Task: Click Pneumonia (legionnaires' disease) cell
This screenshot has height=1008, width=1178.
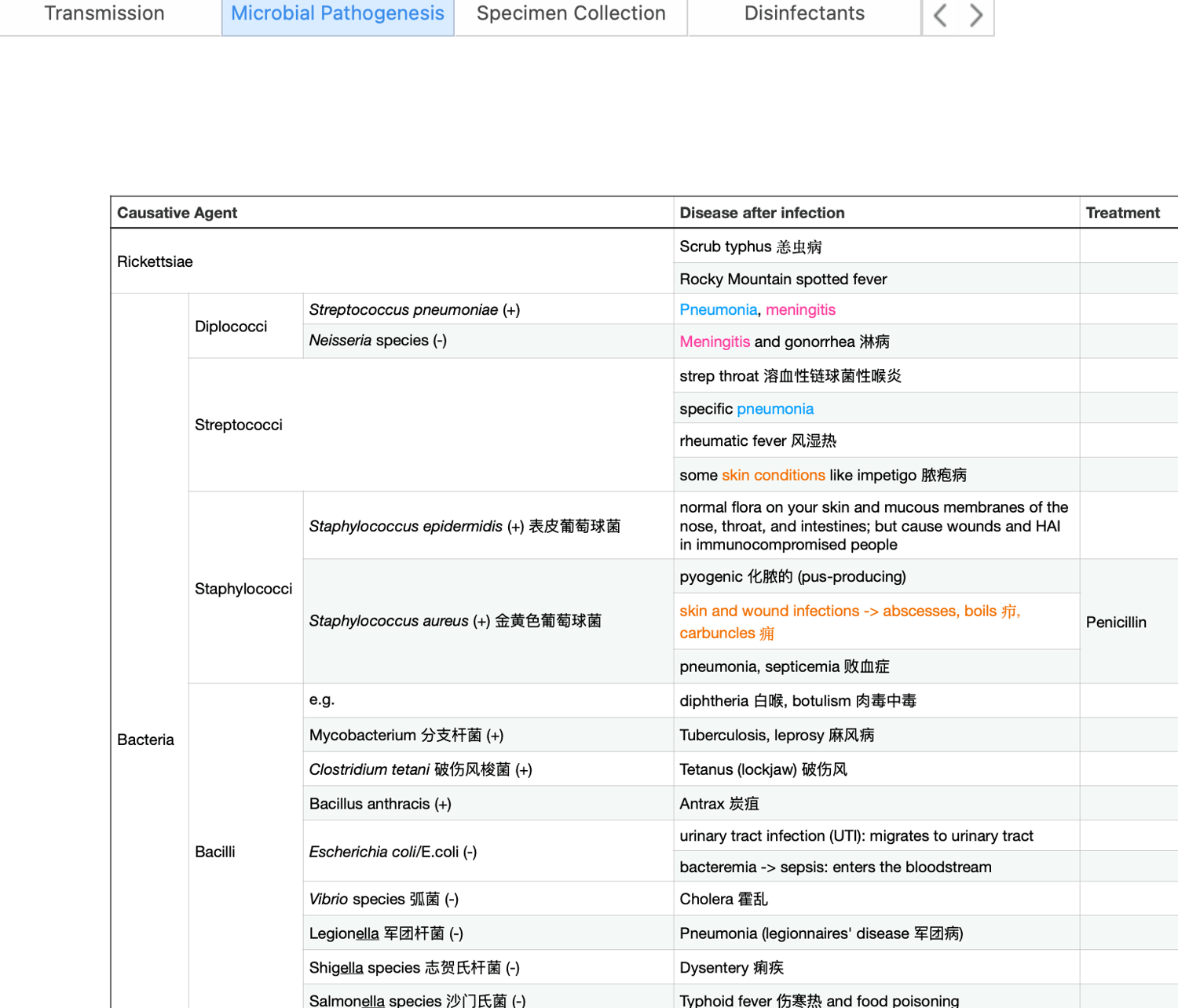Action: tap(876, 933)
